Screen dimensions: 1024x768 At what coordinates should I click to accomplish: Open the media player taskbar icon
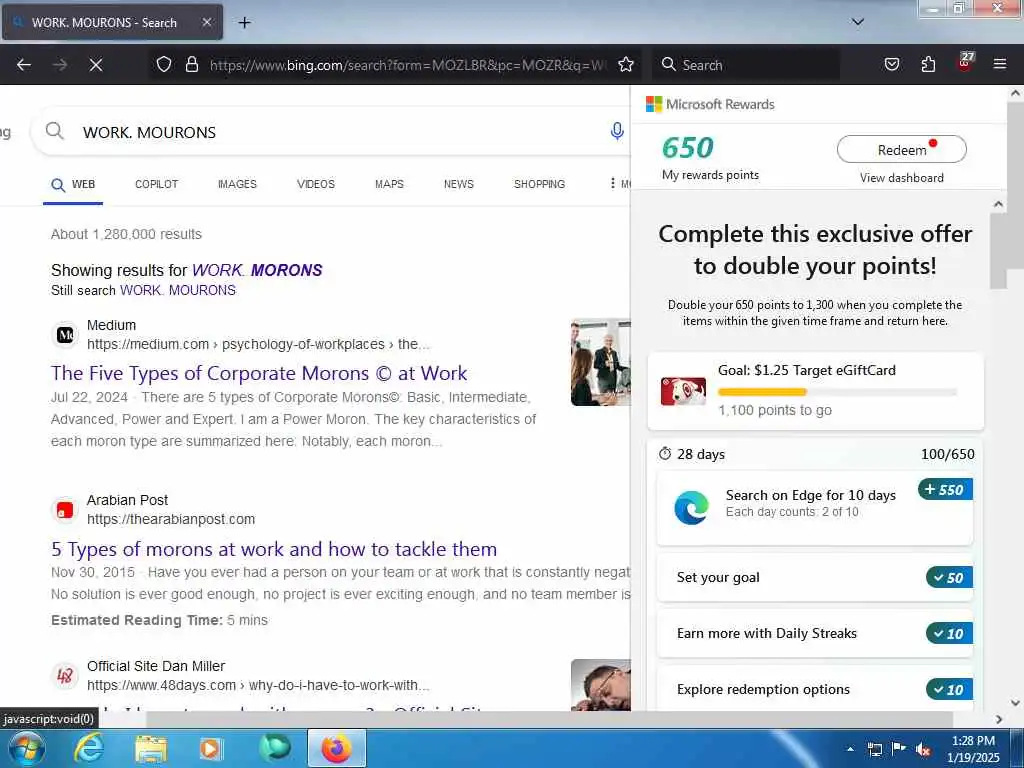(211, 748)
